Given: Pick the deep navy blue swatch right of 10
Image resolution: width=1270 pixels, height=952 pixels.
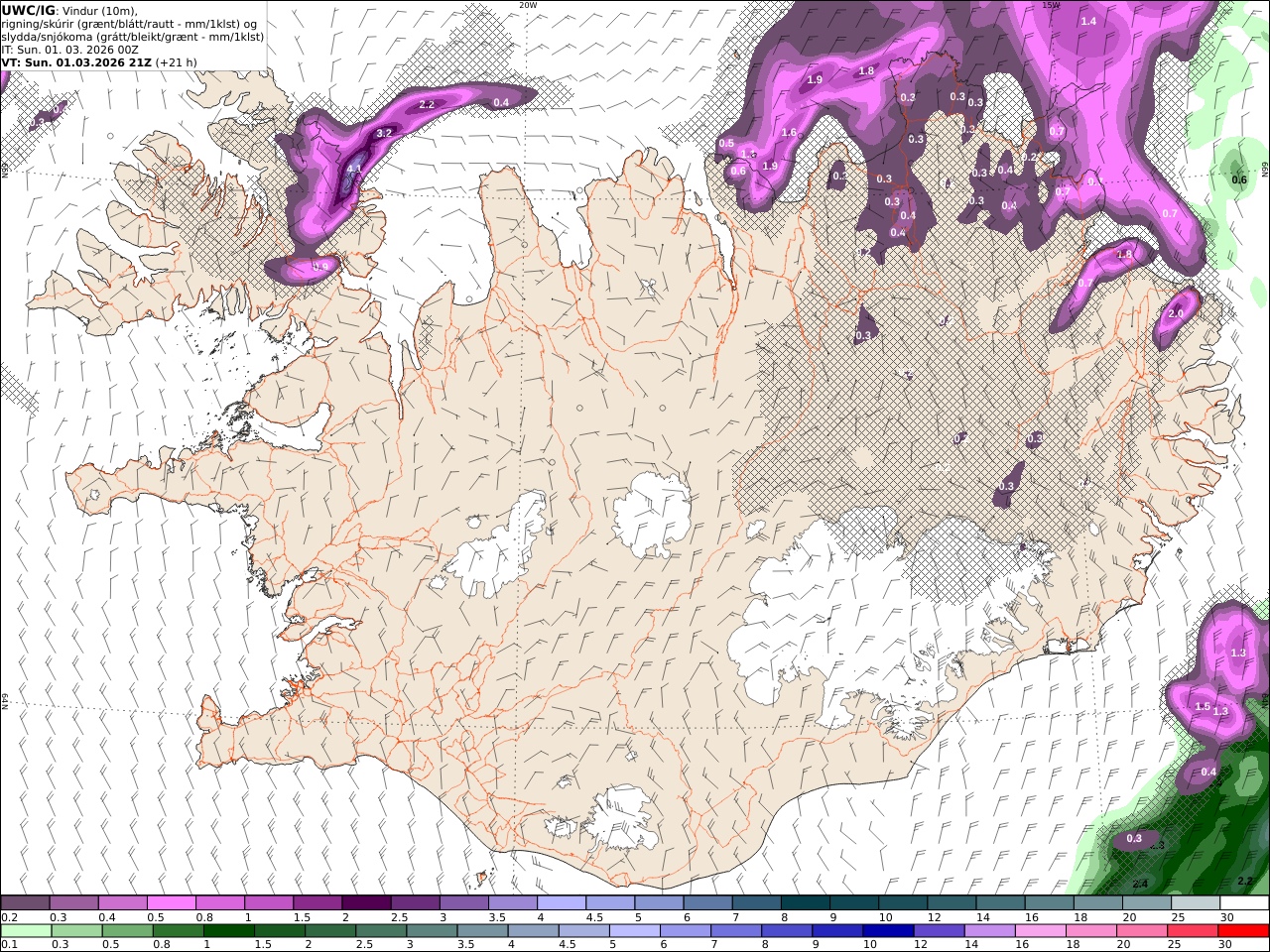Looking at the screenshot, I should pyautogui.click(x=888, y=930).
